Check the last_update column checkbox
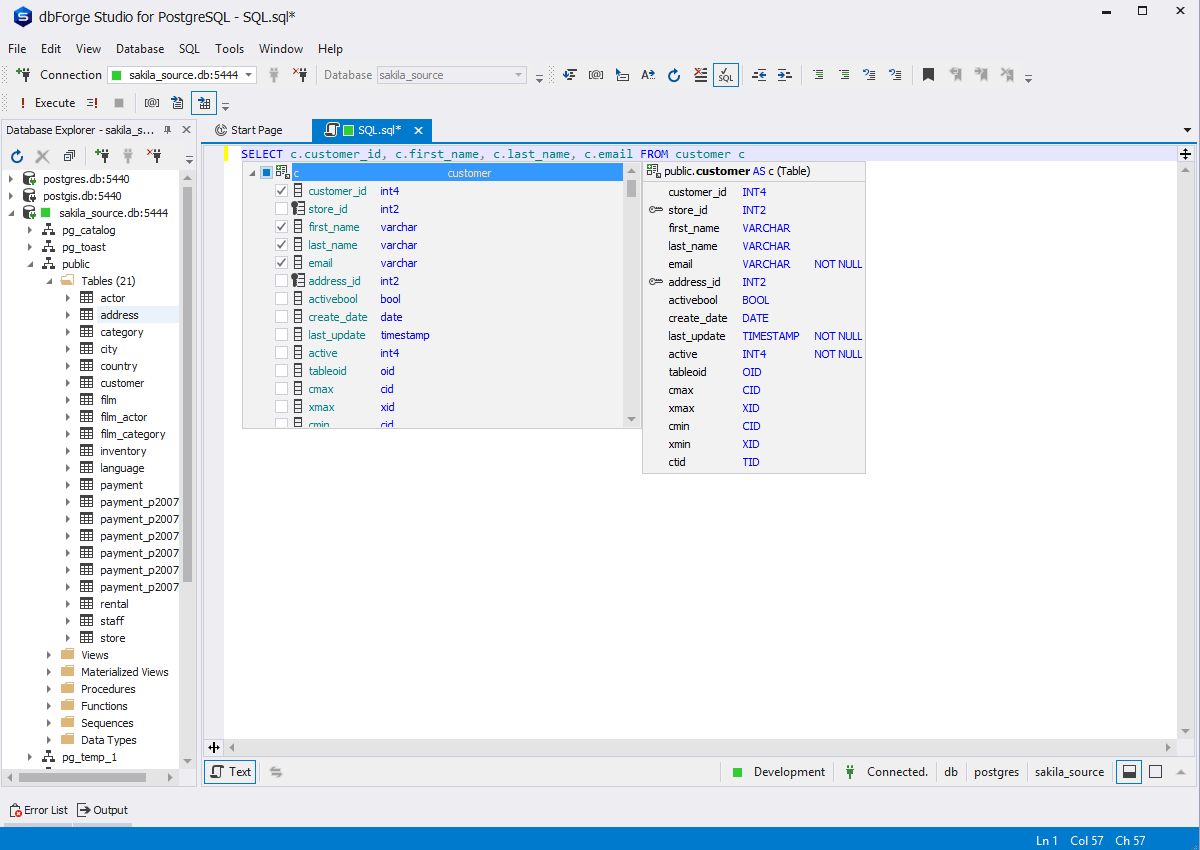Screen dimensions: 1200x850 coord(282,335)
